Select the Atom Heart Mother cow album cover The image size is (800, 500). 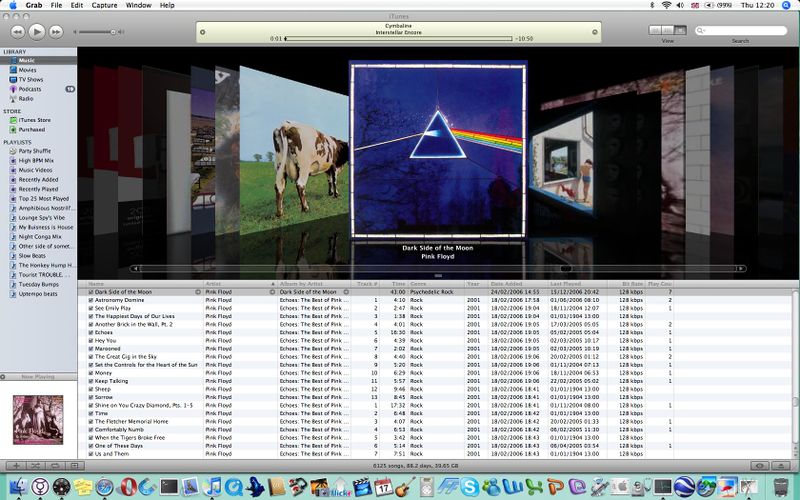point(294,150)
